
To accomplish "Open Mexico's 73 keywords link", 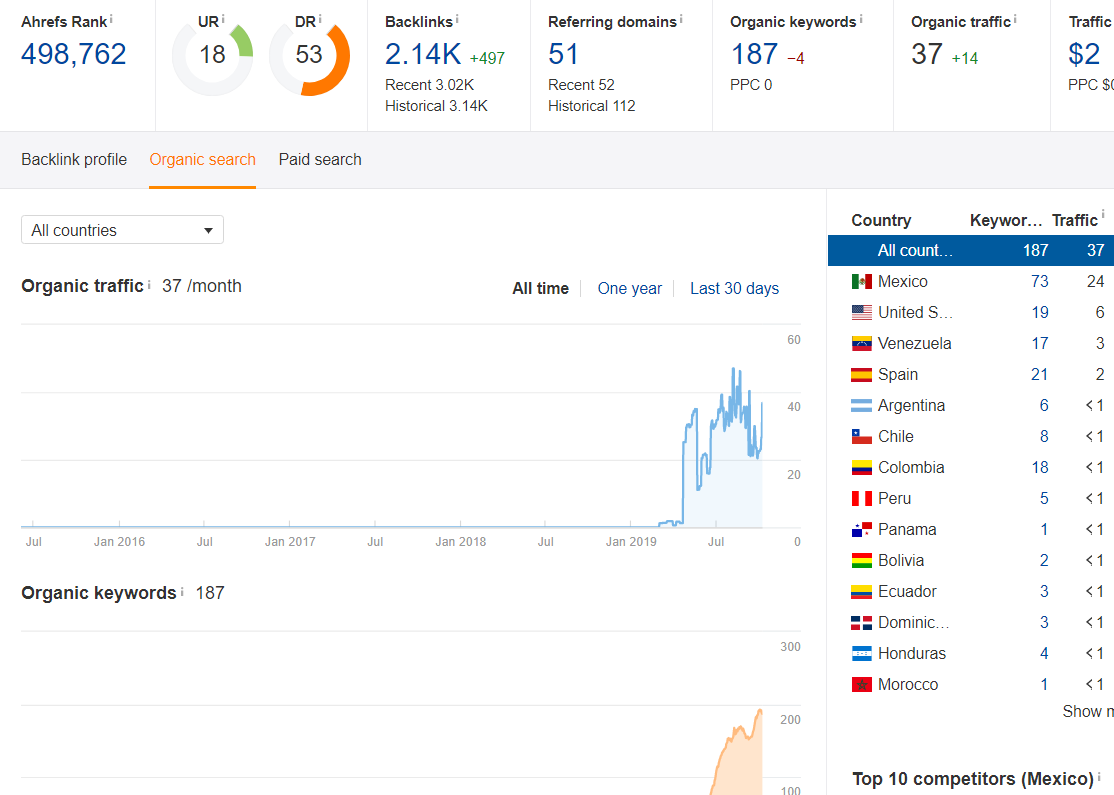I will point(1039,281).
